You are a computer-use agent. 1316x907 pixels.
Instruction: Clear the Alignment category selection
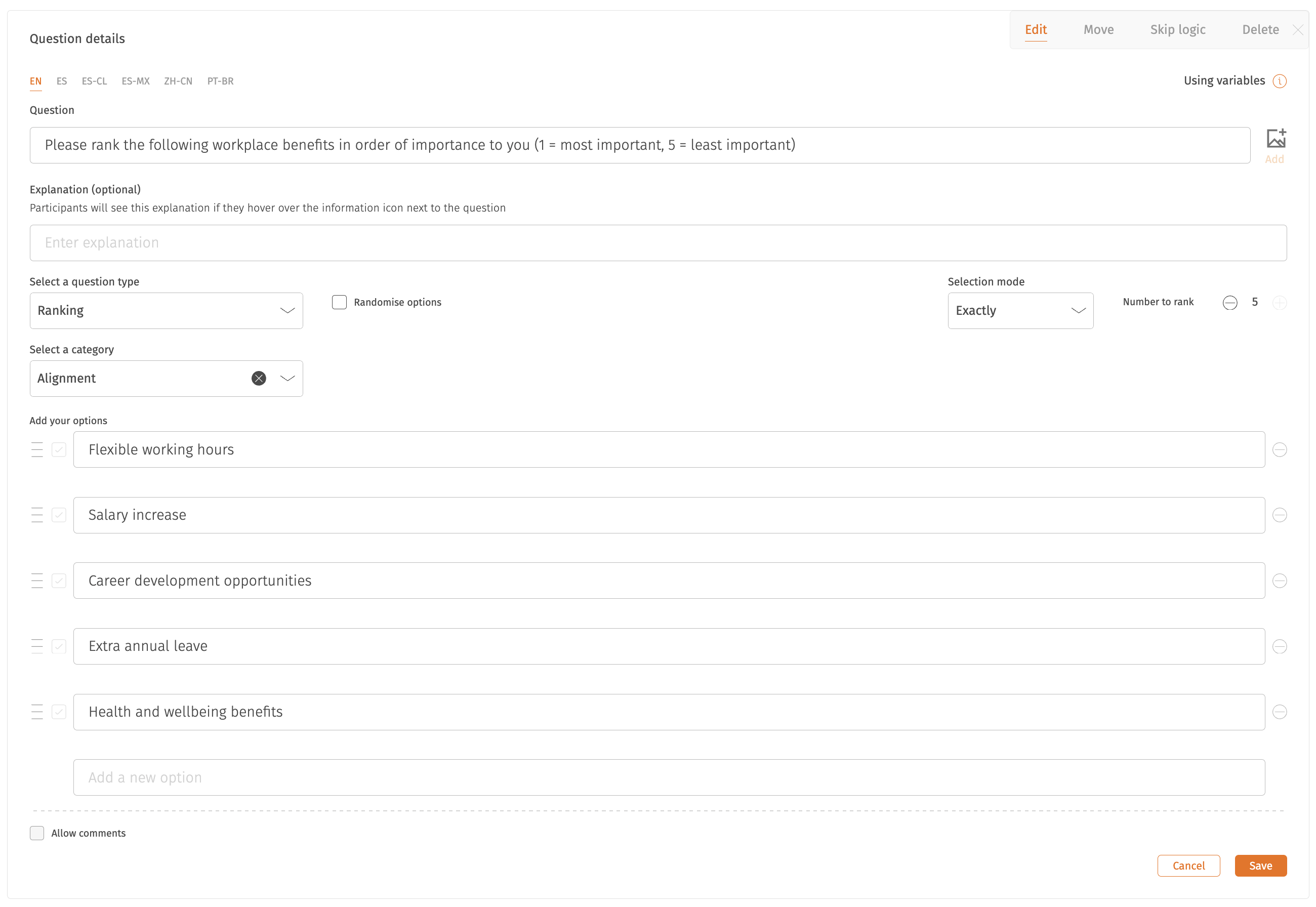259,379
